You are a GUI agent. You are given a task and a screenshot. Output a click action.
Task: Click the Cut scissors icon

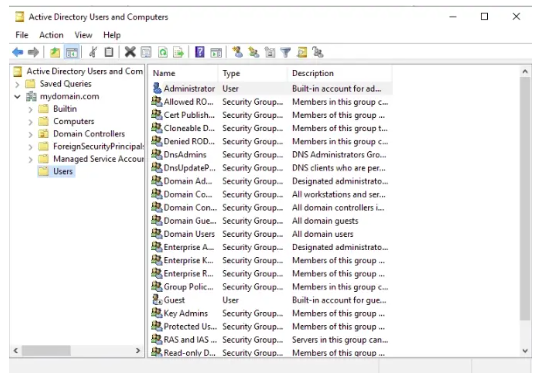point(93,52)
